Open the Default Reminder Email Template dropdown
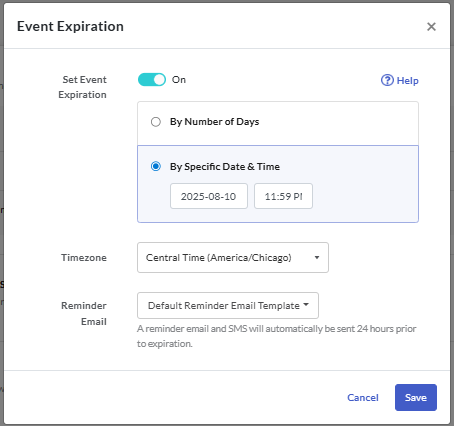This screenshot has width=454, height=426. point(228,306)
